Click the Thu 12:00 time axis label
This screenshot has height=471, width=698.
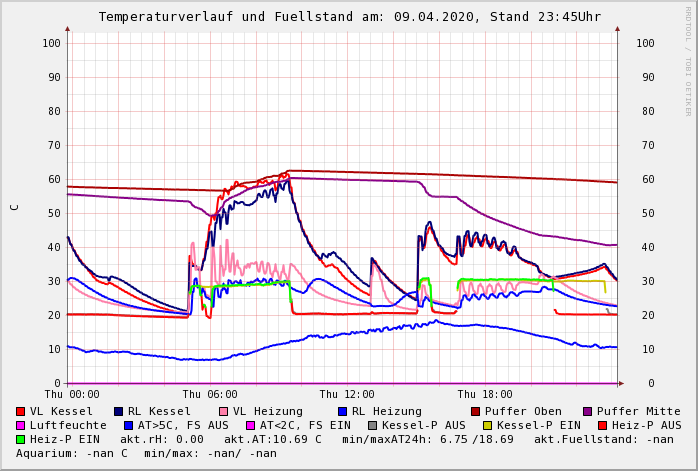pos(347,395)
